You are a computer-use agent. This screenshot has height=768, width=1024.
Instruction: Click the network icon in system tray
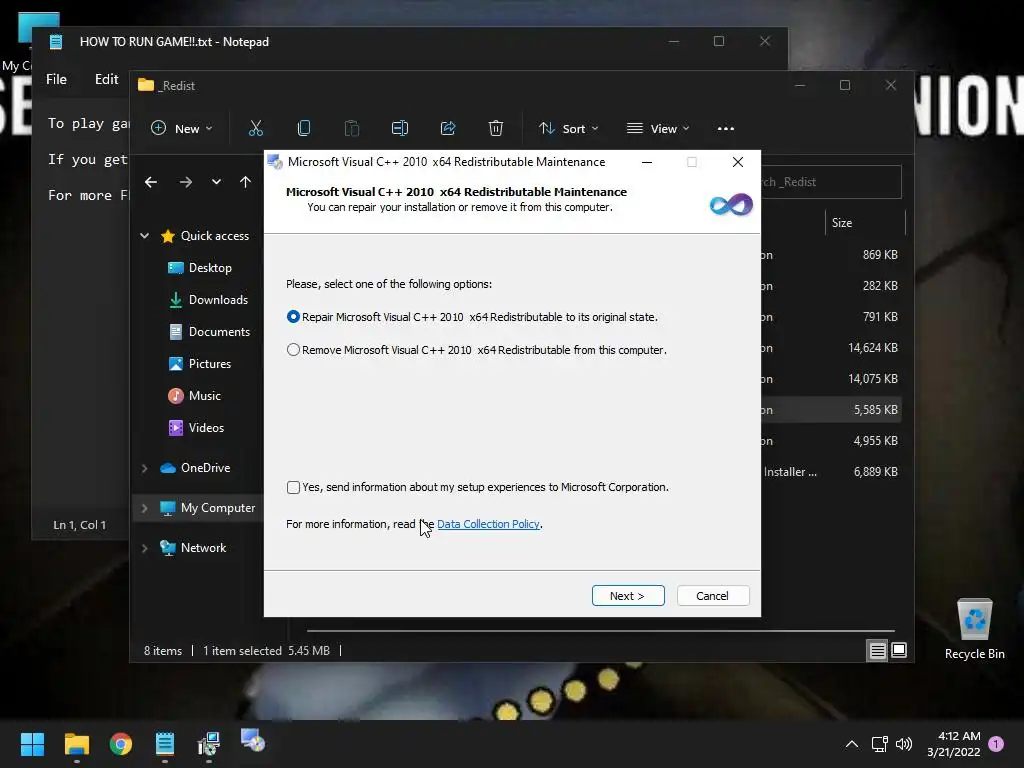879,744
